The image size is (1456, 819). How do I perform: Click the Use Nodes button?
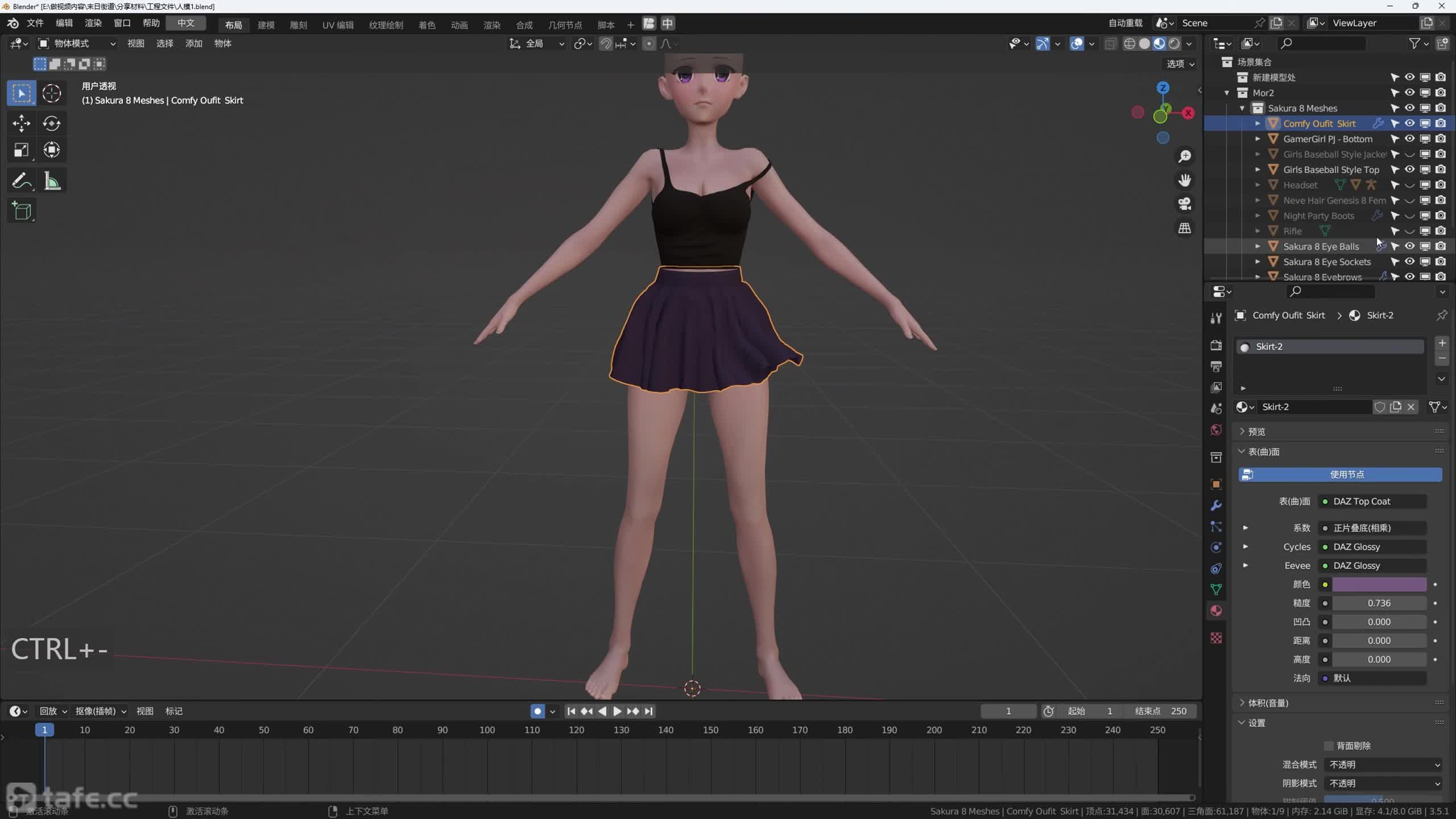pyautogui.click(x=1340, y=474)
